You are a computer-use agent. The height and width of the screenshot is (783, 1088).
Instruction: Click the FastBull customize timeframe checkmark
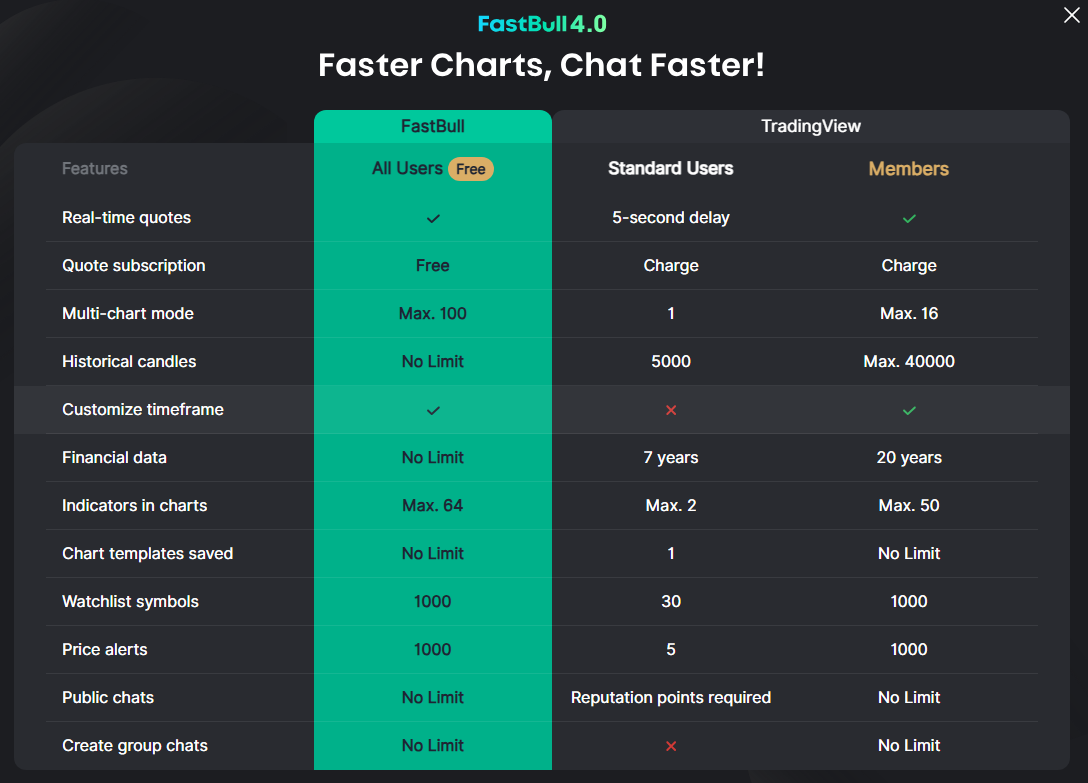pos(432,409)
